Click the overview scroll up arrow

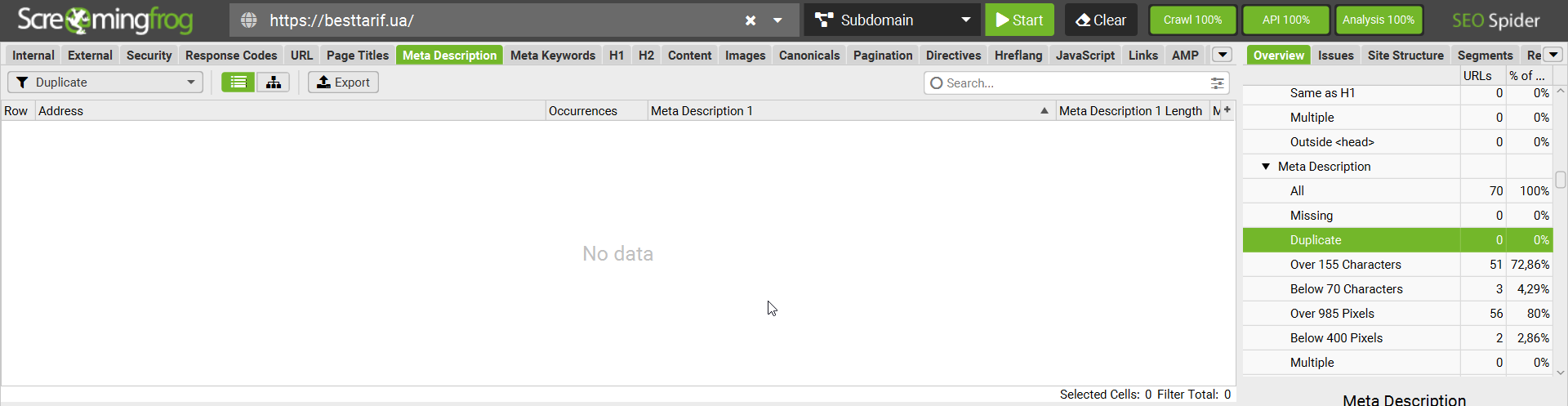click(1561, 91)
